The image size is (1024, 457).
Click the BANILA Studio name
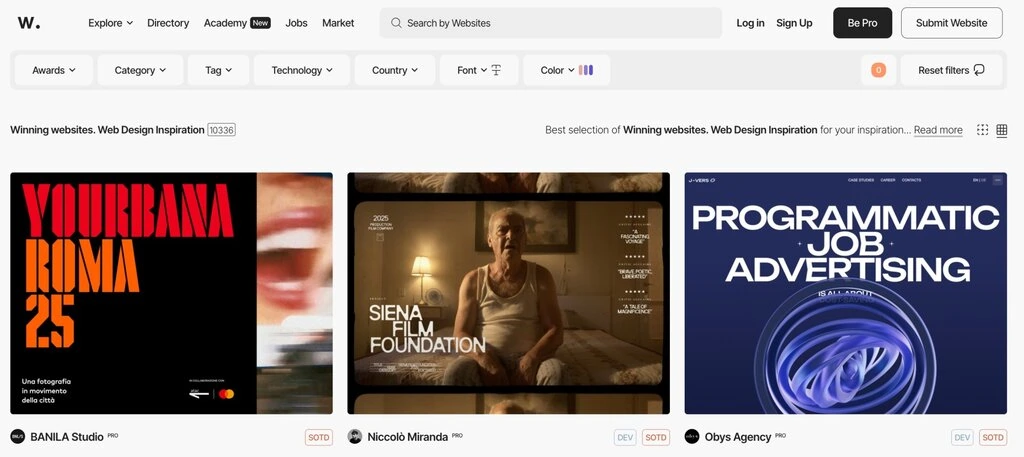tap(67, 437)
